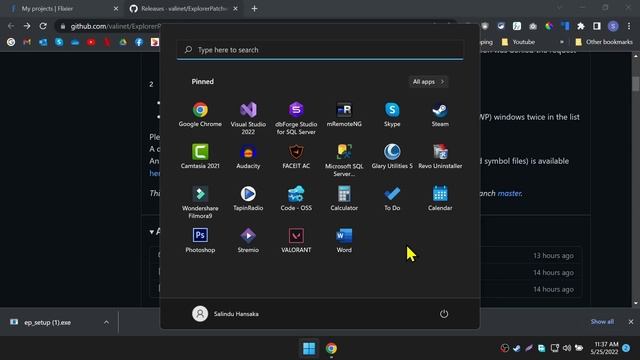Open Chrome extensions puzzle icon
Viewport: 640px width, 360px height.
[x=580, y=26]
